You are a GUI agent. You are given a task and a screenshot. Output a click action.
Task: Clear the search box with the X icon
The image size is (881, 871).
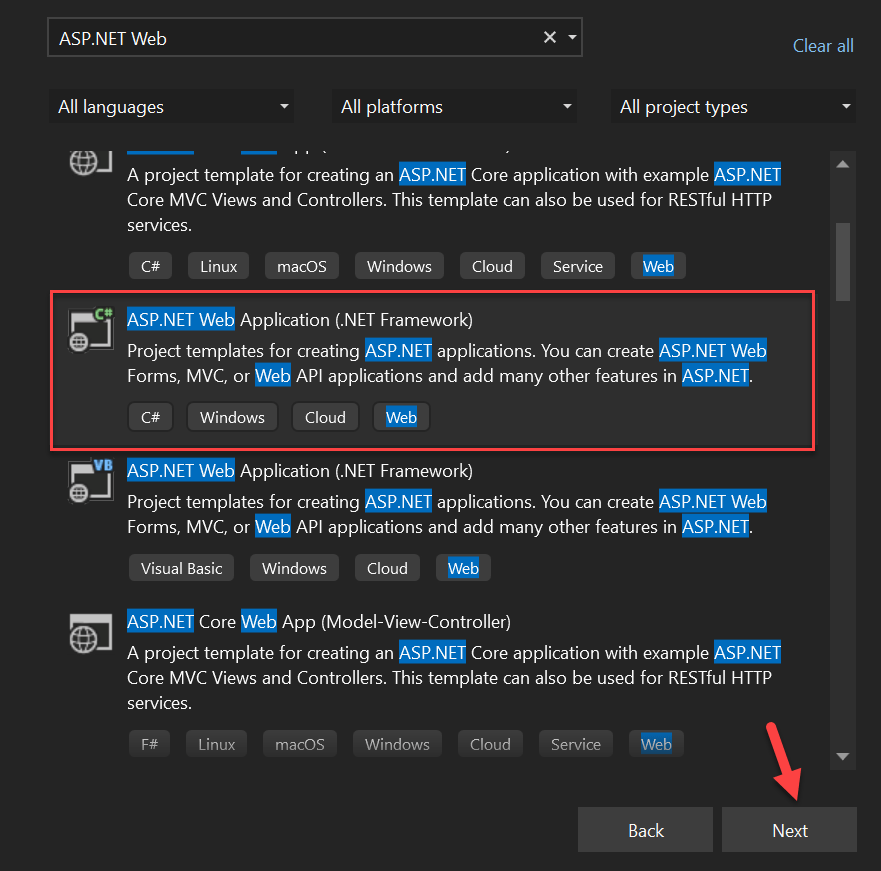550,37
